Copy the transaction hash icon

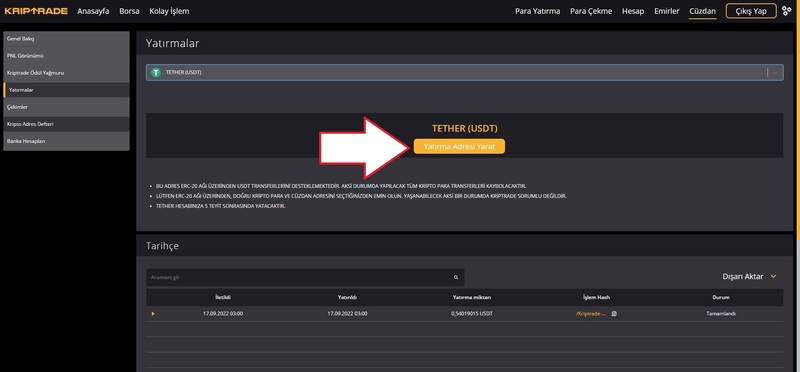click(x=614, y=314)
